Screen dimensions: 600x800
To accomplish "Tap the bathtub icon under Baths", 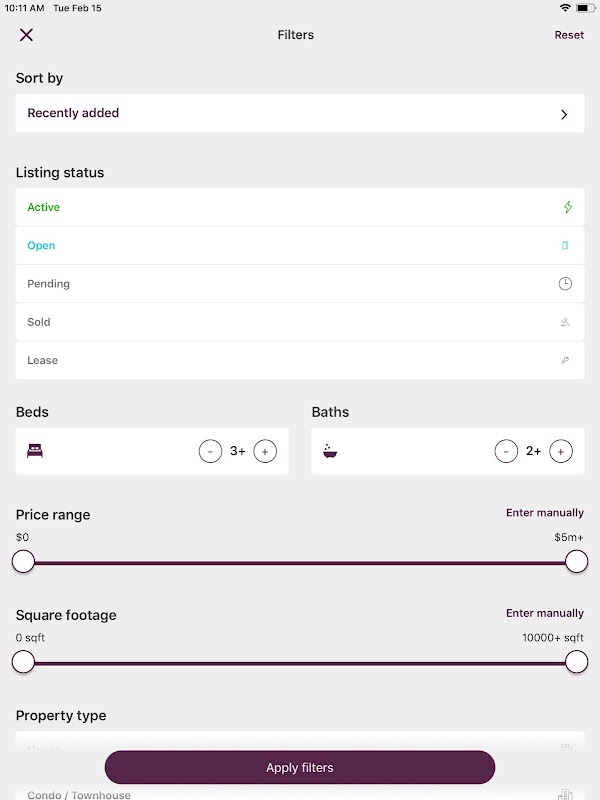I will point(330,451).
